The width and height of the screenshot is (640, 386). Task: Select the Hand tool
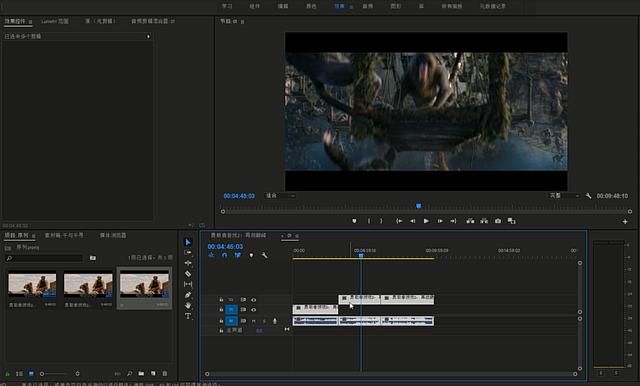point(188,305)
